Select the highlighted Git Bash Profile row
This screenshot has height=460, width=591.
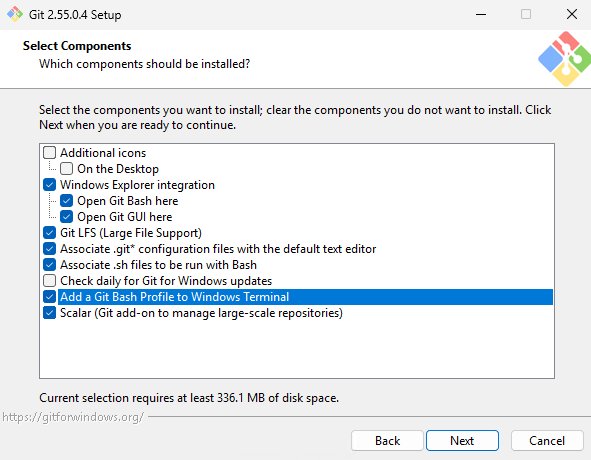click(305, 297)
